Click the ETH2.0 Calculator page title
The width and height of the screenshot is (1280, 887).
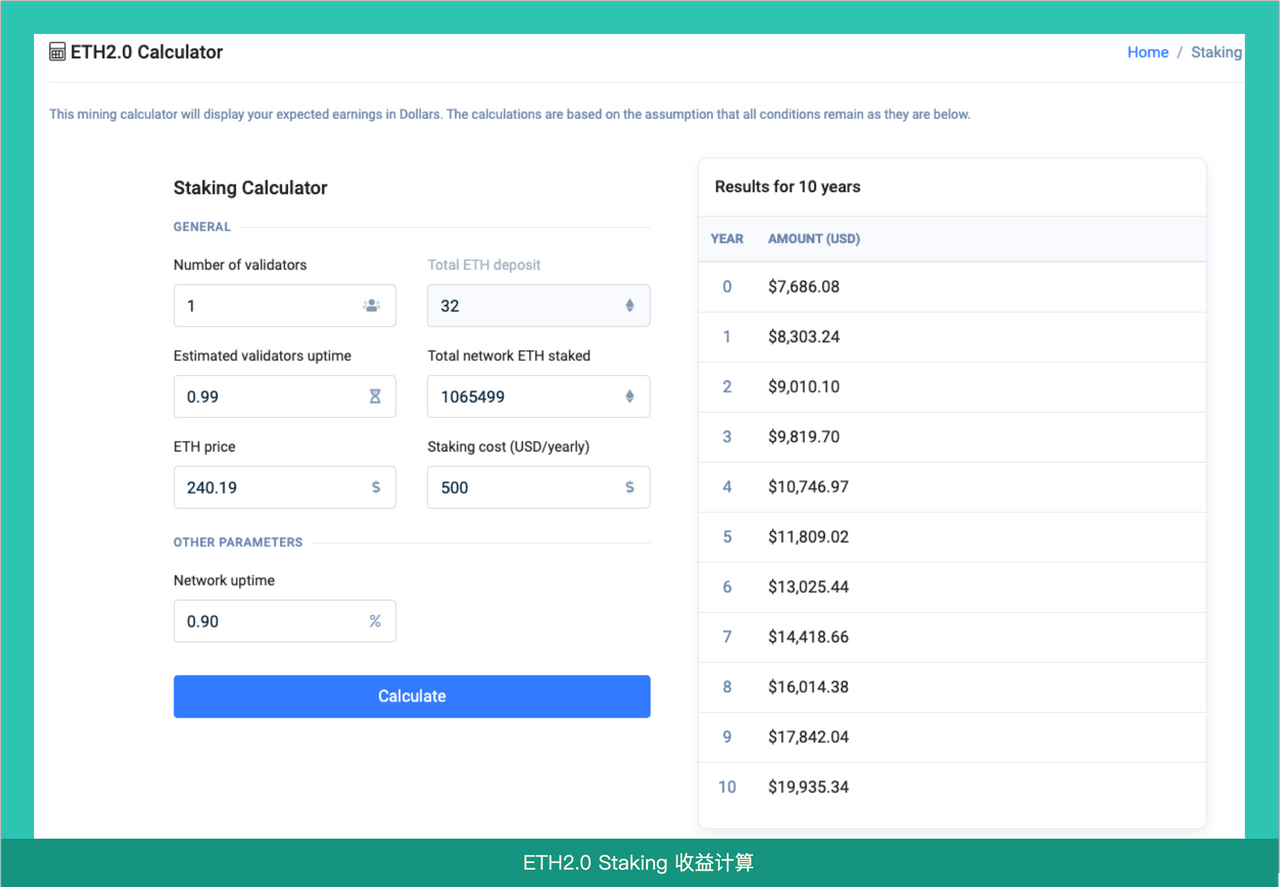click(147, 52)
